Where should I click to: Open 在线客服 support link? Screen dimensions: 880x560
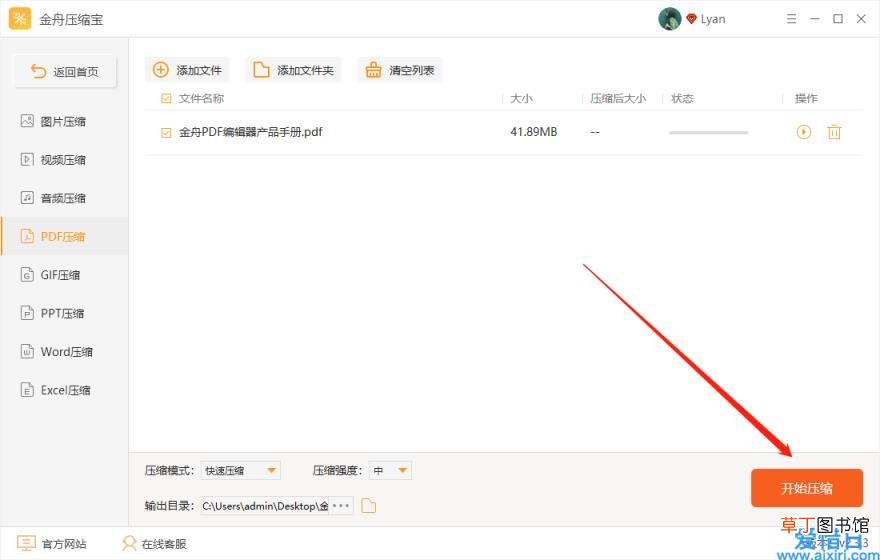coord(154,543)
